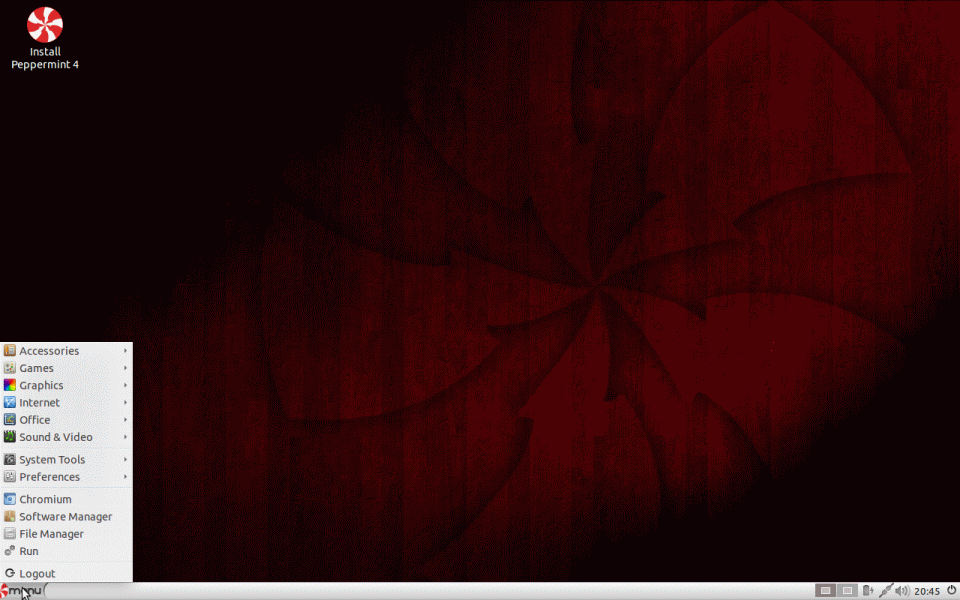Open the Internet category

(x=66, y=402)
